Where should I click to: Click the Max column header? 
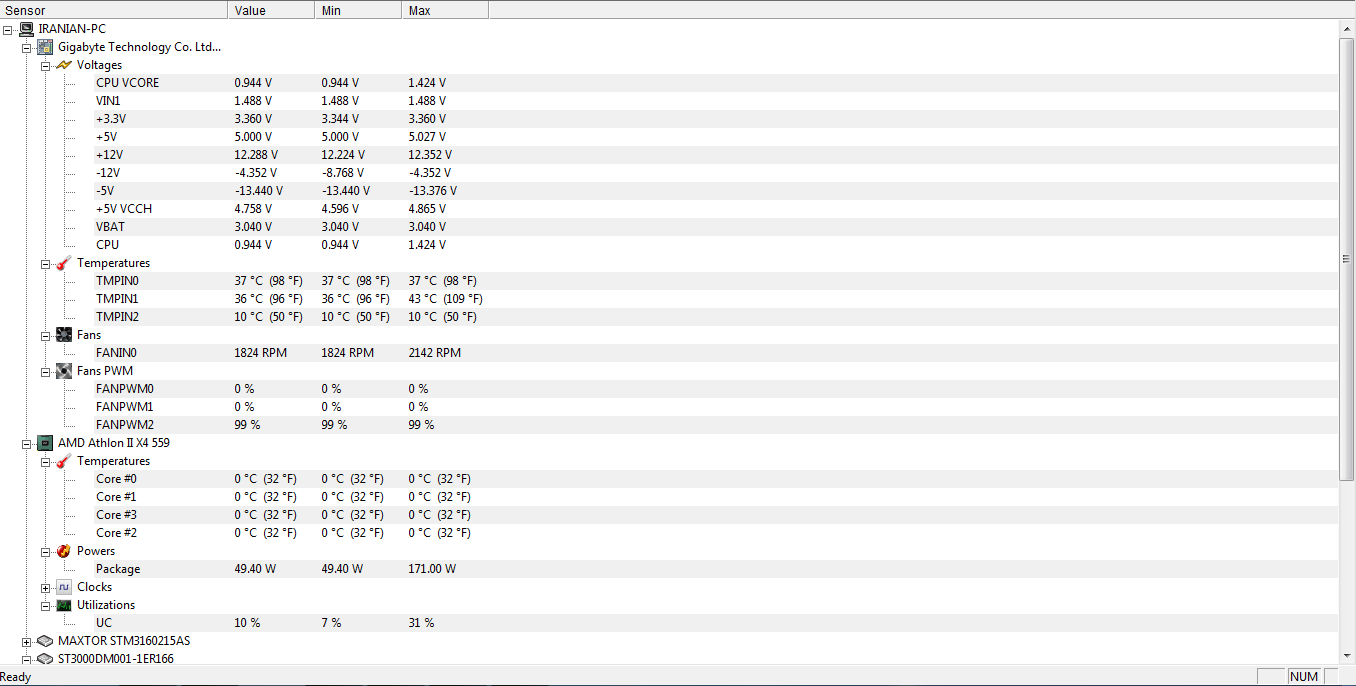tap(445, 10)
